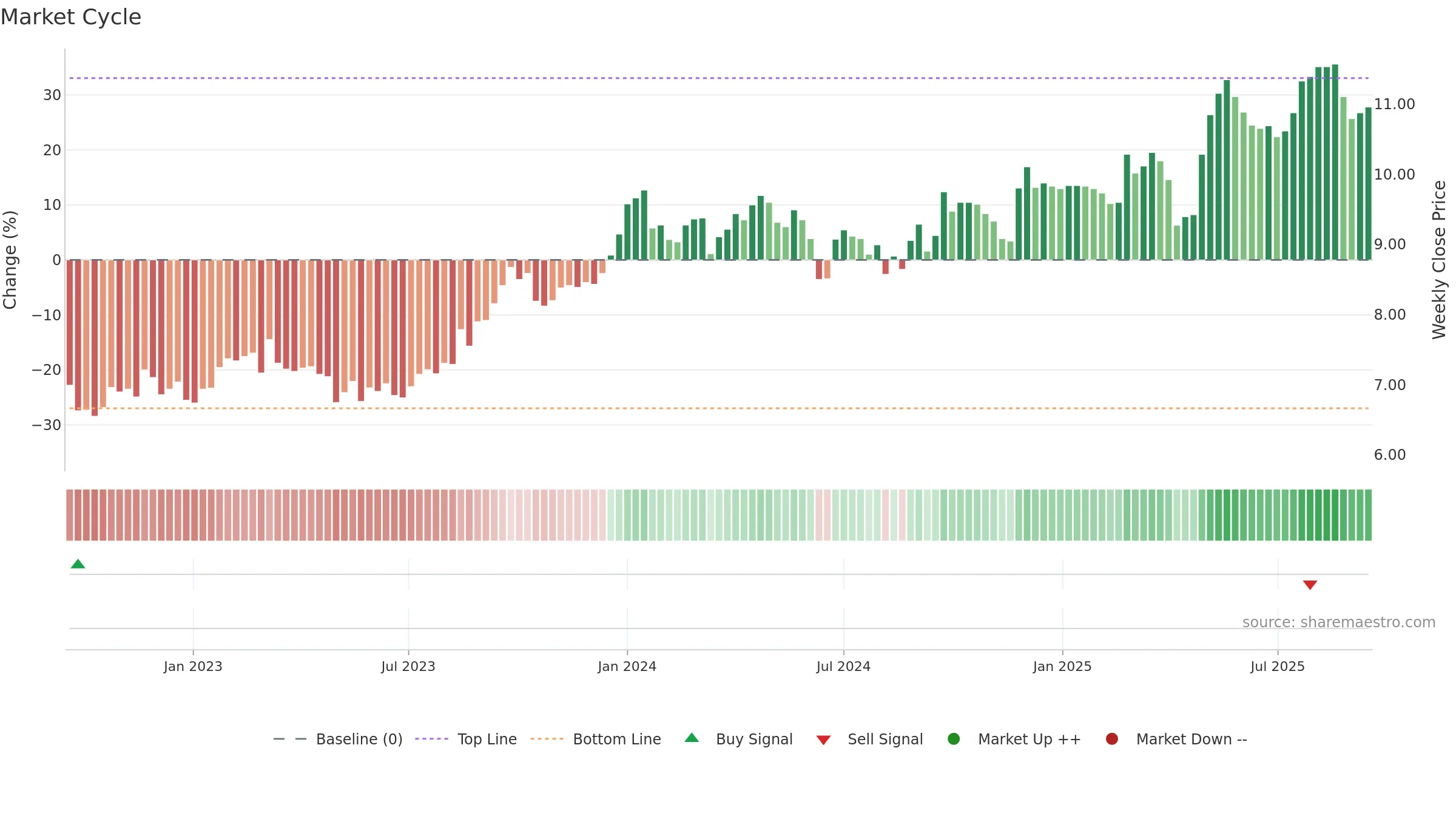Click the 8.00 price axis tick
The height and width of the screenshot is (819, 1456).
click(x=1390, y=315)
